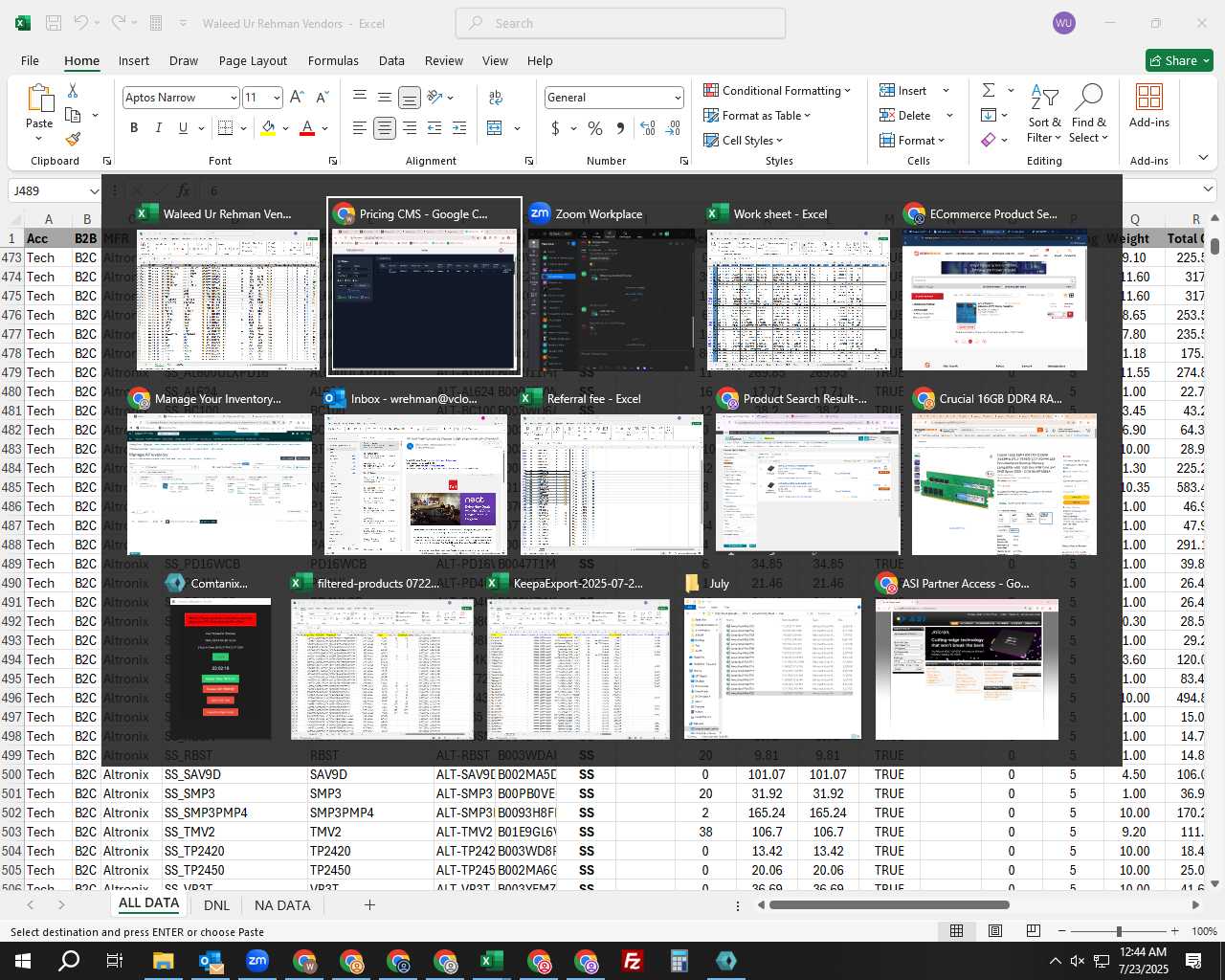The height and width of the screenshot is (980, 1225).
Task: Open the font size dropdown
Action: (x=278, y=98)
